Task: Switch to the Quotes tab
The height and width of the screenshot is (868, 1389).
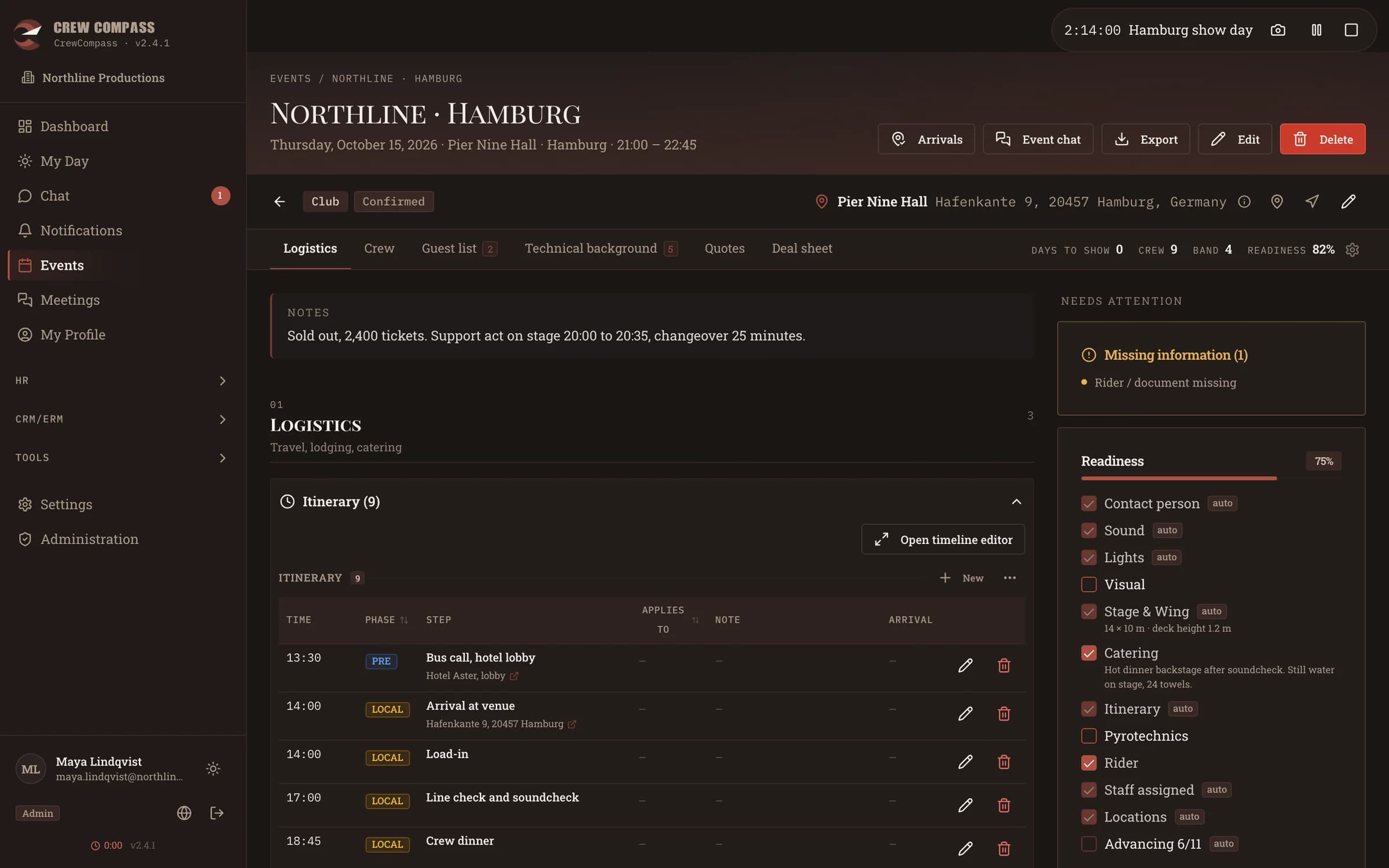Action: coord(725,249)
